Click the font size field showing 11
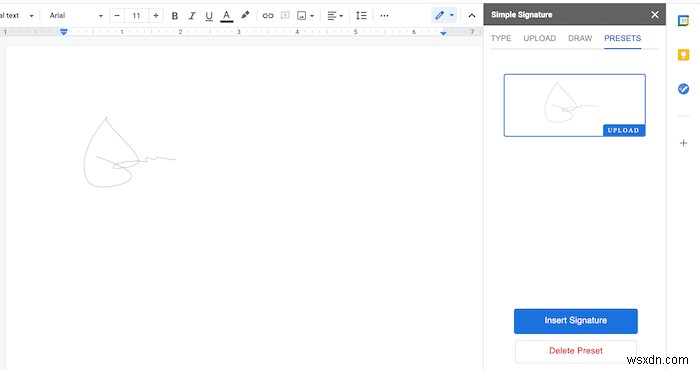The image size is (700, 370). [x=137, y=16]
